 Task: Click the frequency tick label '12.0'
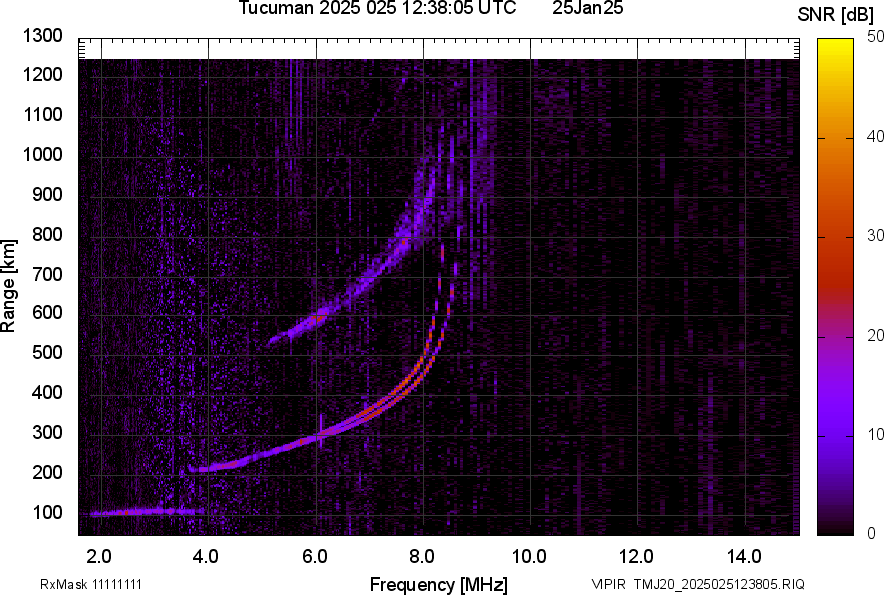point(637,556)
